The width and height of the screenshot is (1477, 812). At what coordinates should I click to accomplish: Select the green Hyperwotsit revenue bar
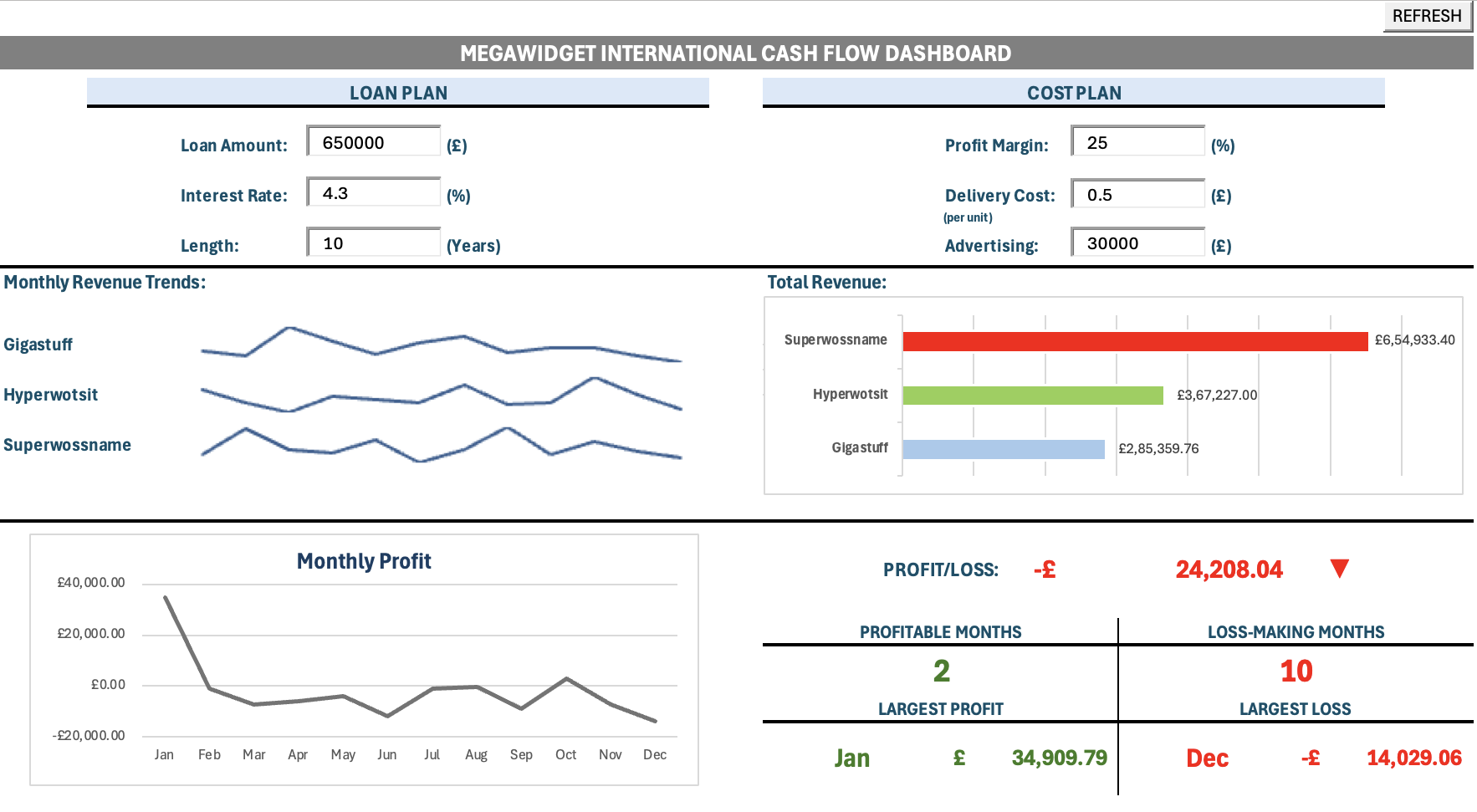point(1033,395)
